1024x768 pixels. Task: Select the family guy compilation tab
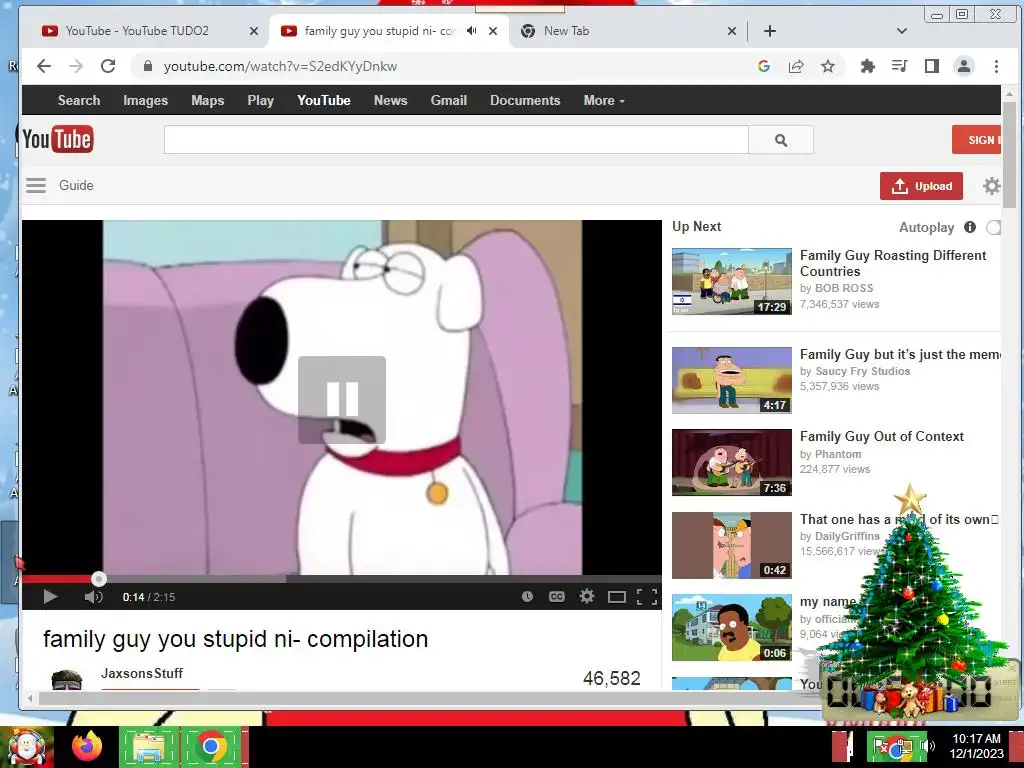[380, 31]
